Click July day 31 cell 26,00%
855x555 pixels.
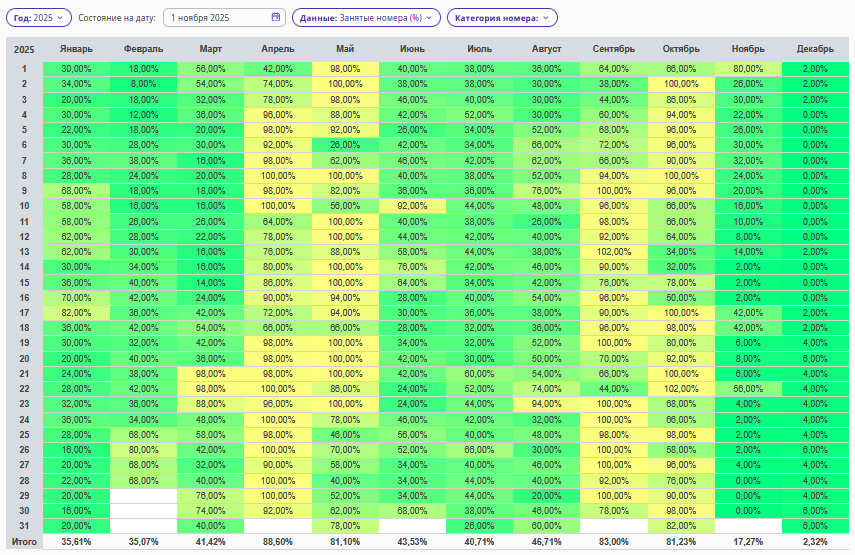[479, 526]
